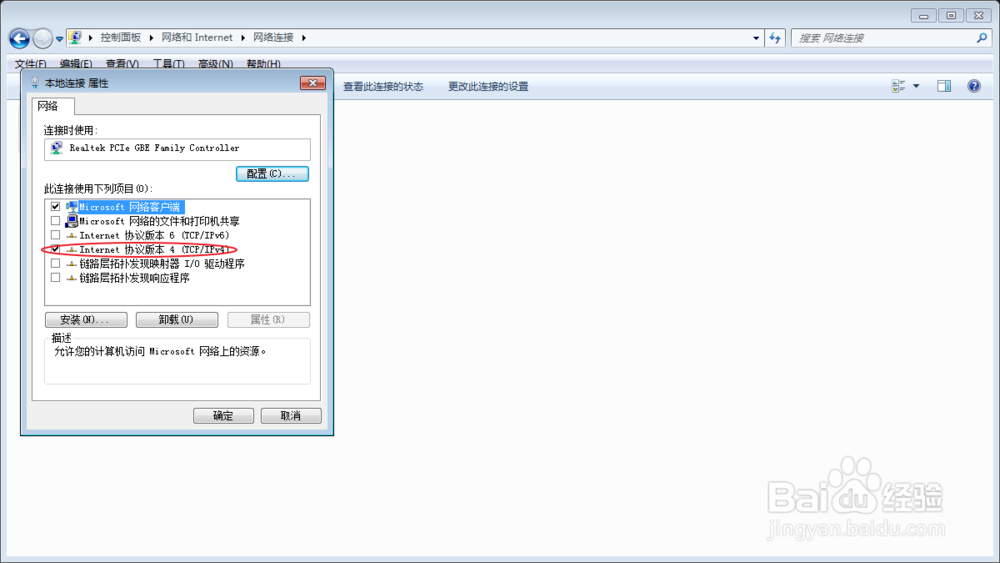
Task: Expand the arrow after 网络和 Internet
Action: (x=243, y=38)
